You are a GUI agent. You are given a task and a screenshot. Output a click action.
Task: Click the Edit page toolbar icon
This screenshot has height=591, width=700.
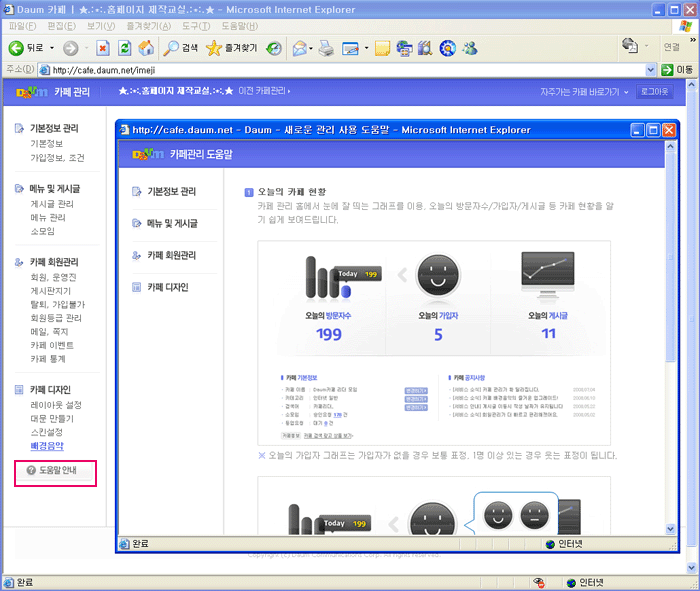point(351,48)
